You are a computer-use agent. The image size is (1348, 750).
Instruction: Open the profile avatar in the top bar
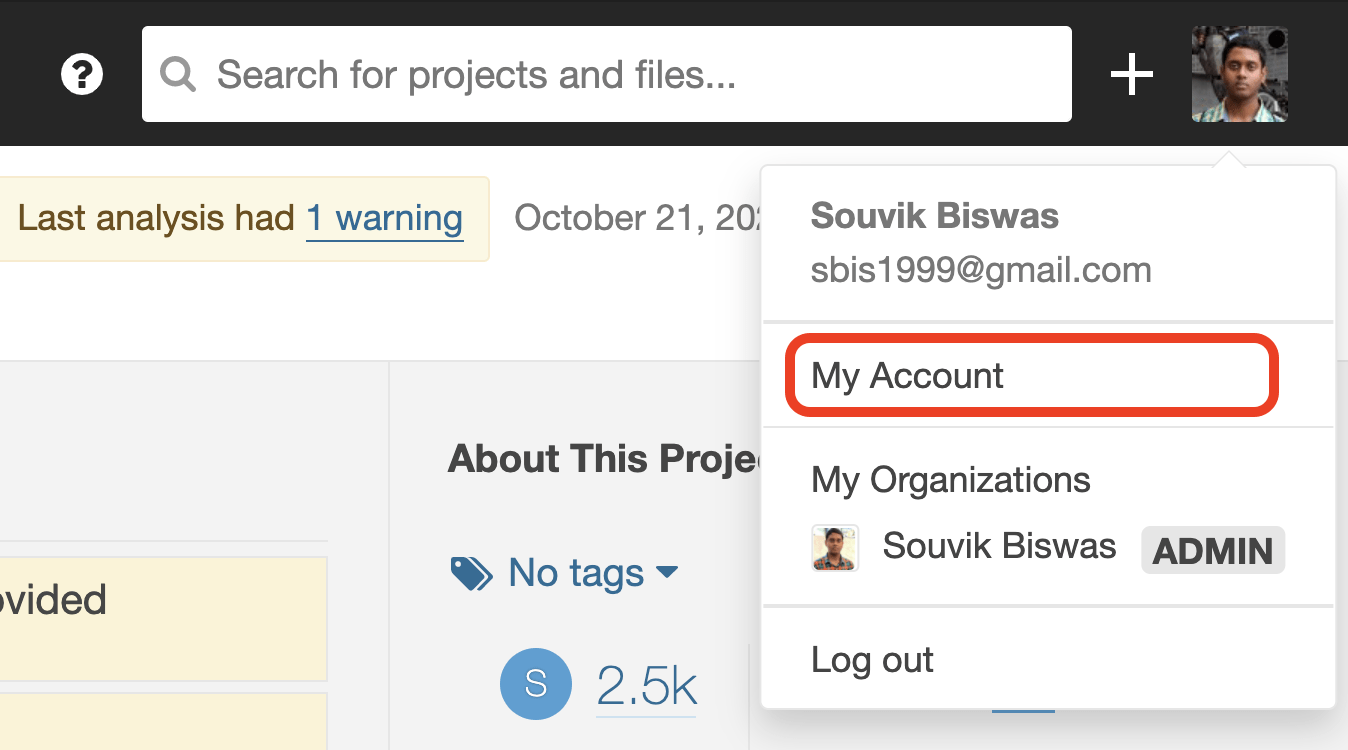(x=1239, y=74)
